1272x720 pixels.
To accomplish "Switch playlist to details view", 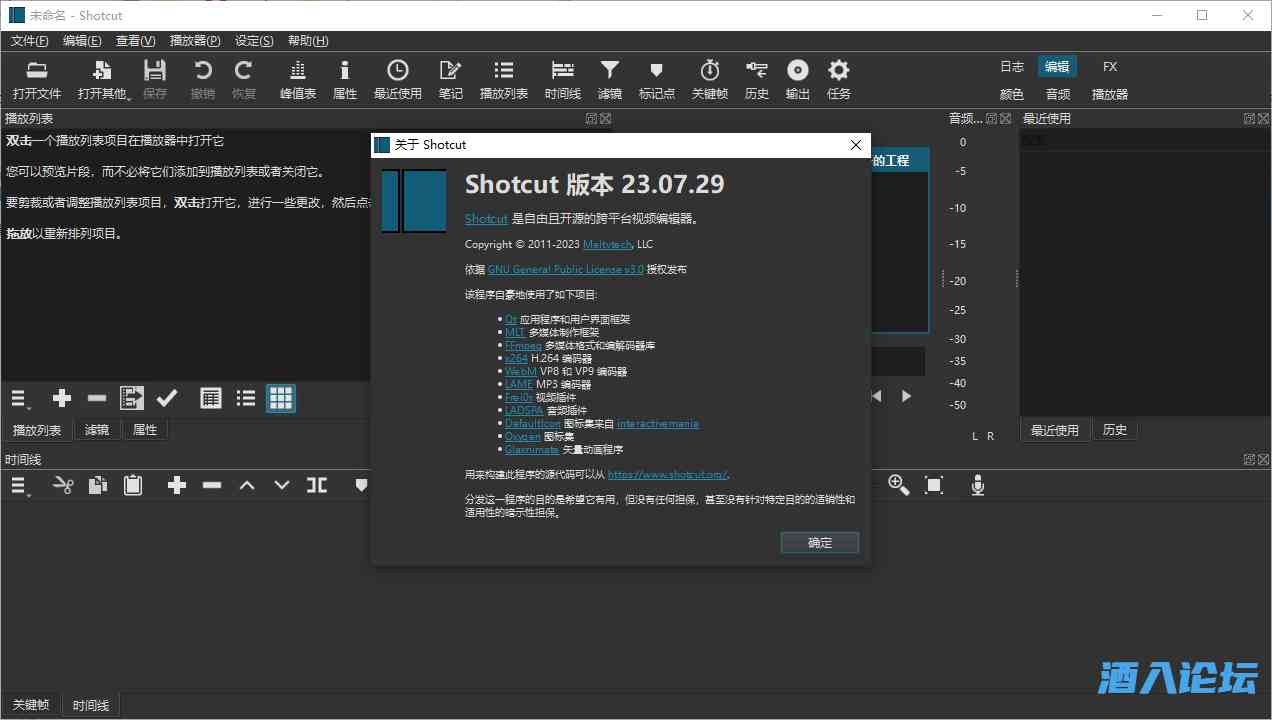I will [210, 398].
